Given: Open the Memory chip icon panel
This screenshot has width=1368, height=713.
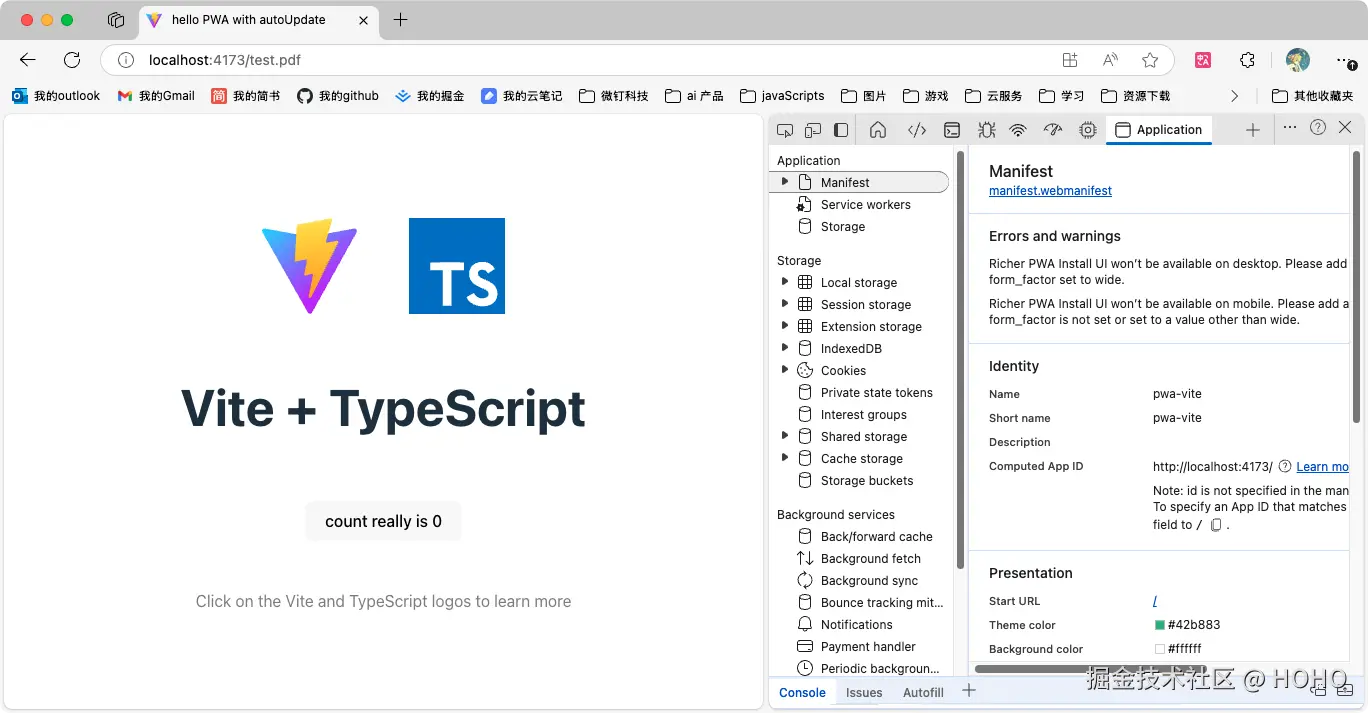Looking at the screenshot, I should coord(1088,130).
